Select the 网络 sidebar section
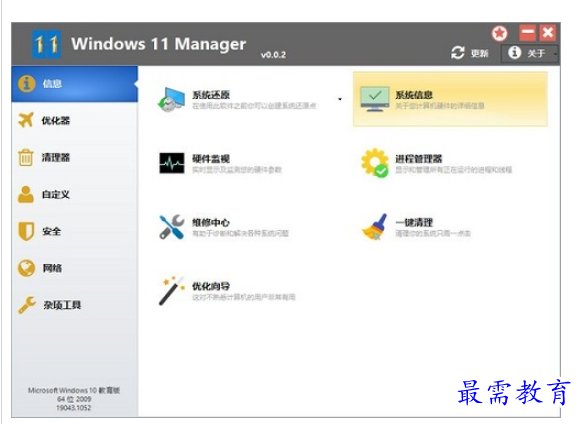 (75, 268)
